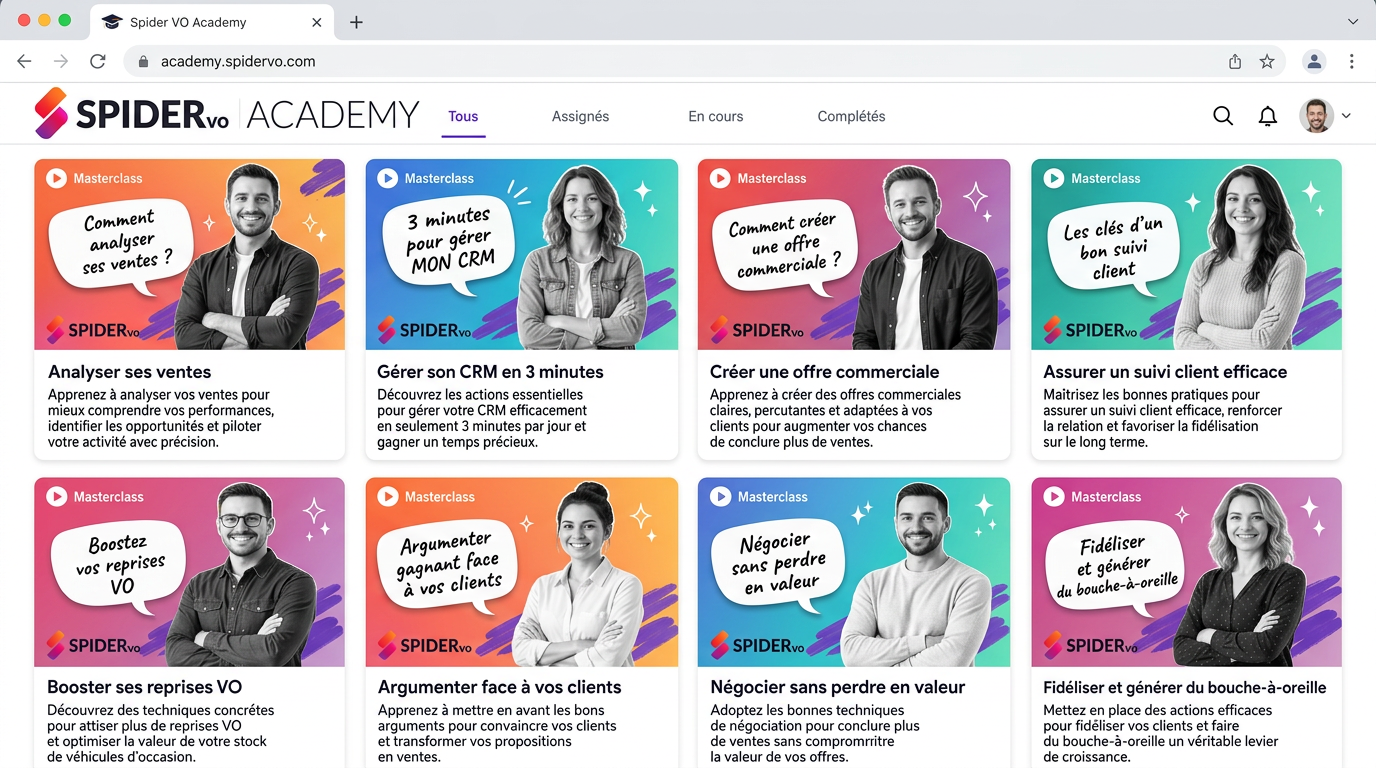Play icon on 'Argumenter gagnant face à vos clients' card

[387, 496]
